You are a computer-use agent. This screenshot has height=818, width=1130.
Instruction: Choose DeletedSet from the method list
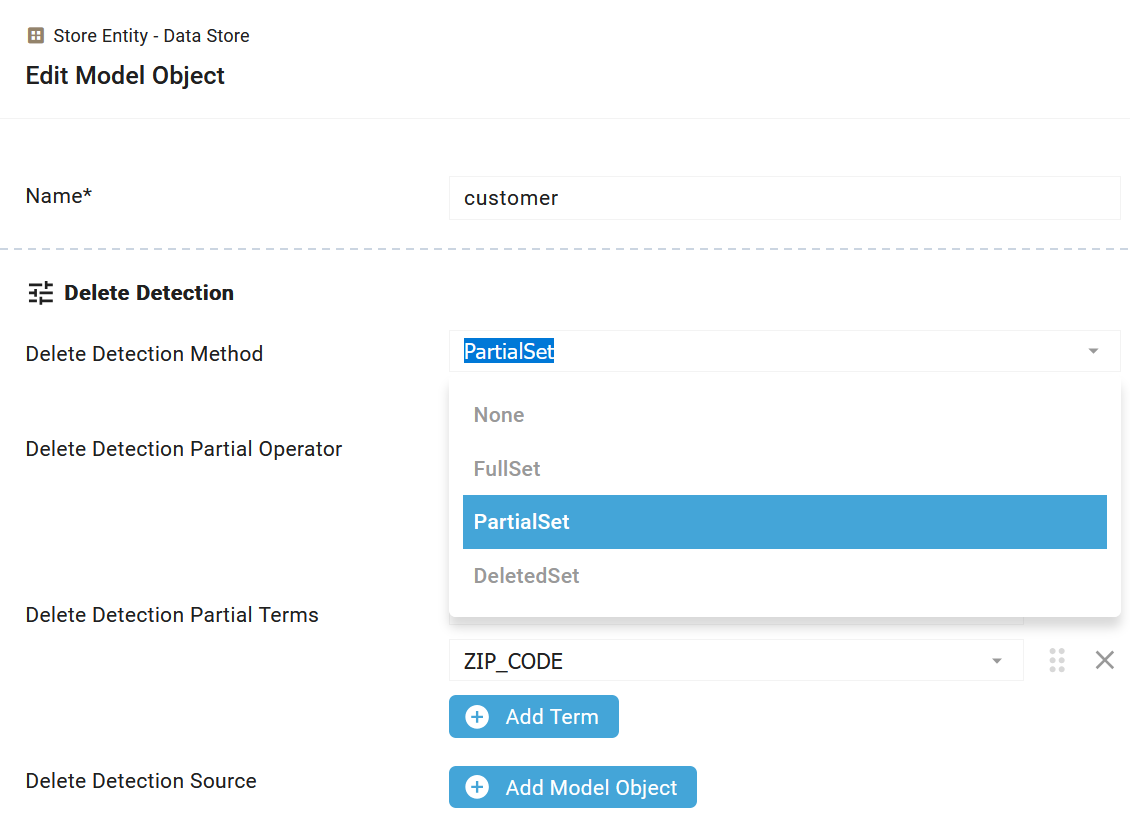pyautogui.click(x=784, y=576)
